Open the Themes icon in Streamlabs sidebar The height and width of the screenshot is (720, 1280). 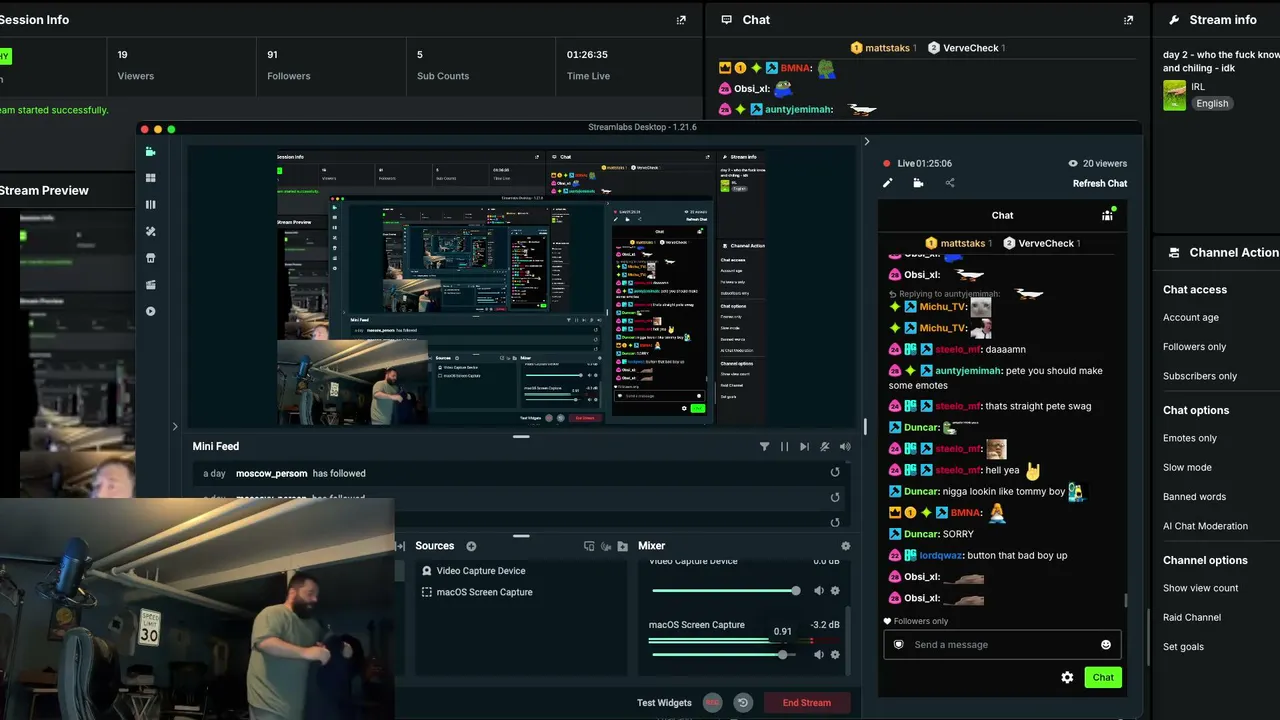pos(151,231)
